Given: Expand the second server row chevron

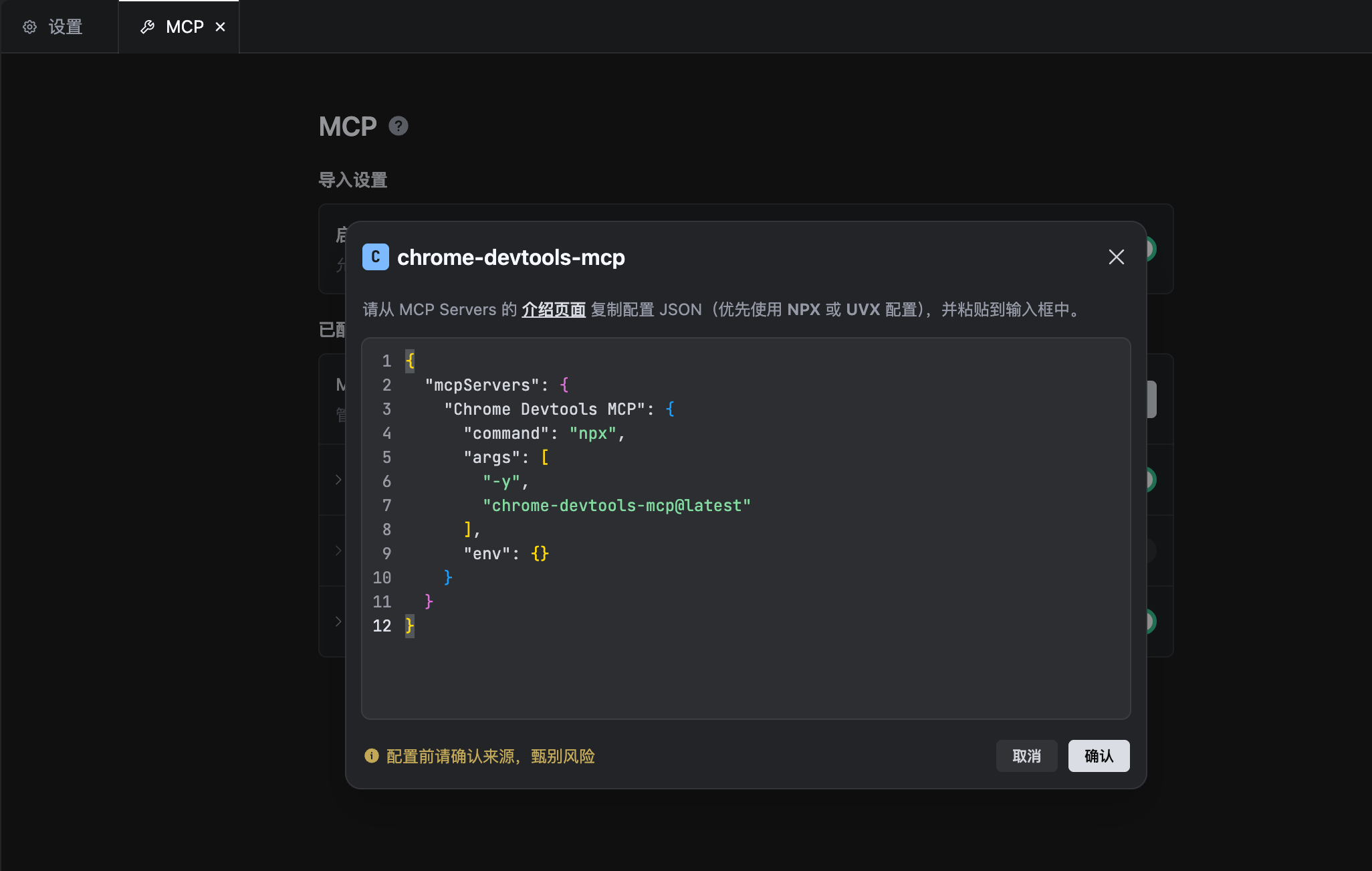Looking at the screenshot, I should pos(338,551).
